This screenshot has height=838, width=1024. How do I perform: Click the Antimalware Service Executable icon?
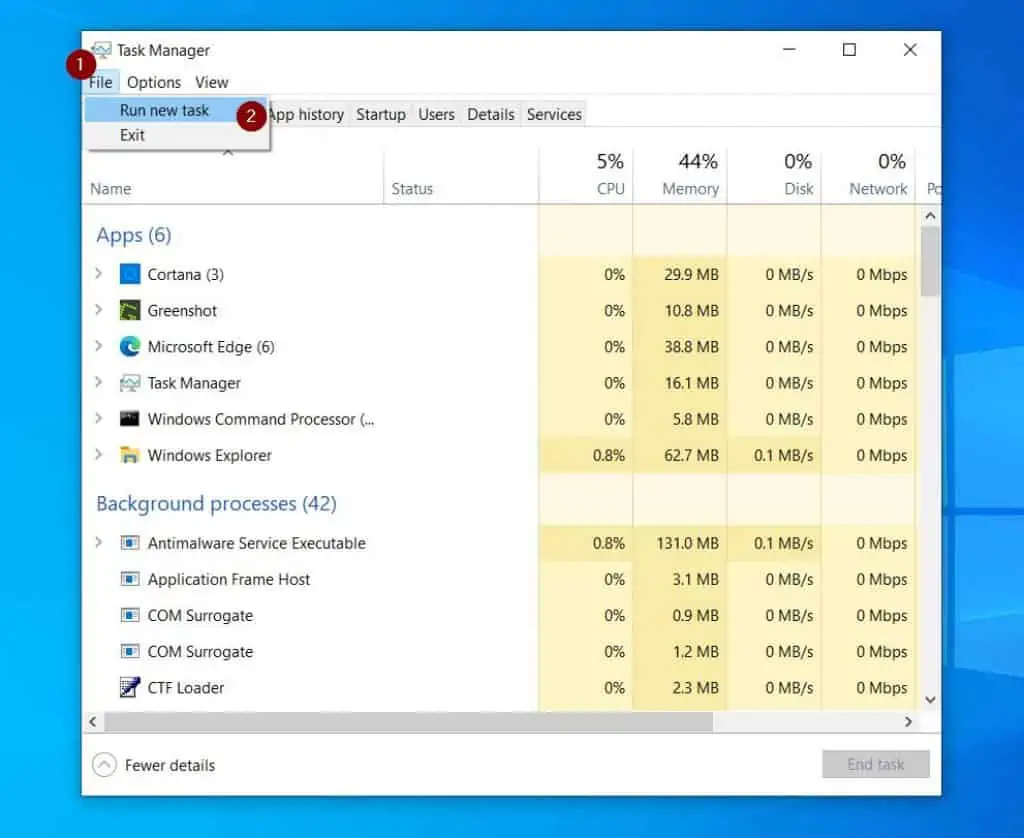(x=132, y=543)
